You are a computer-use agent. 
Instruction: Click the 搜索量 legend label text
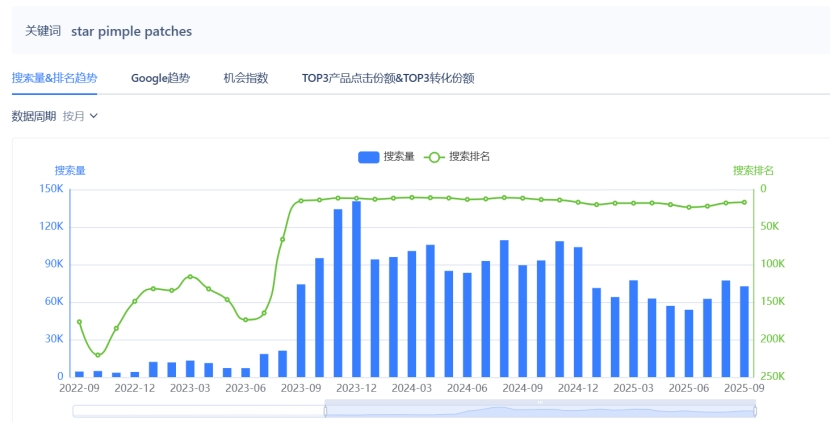pos(399,157)
